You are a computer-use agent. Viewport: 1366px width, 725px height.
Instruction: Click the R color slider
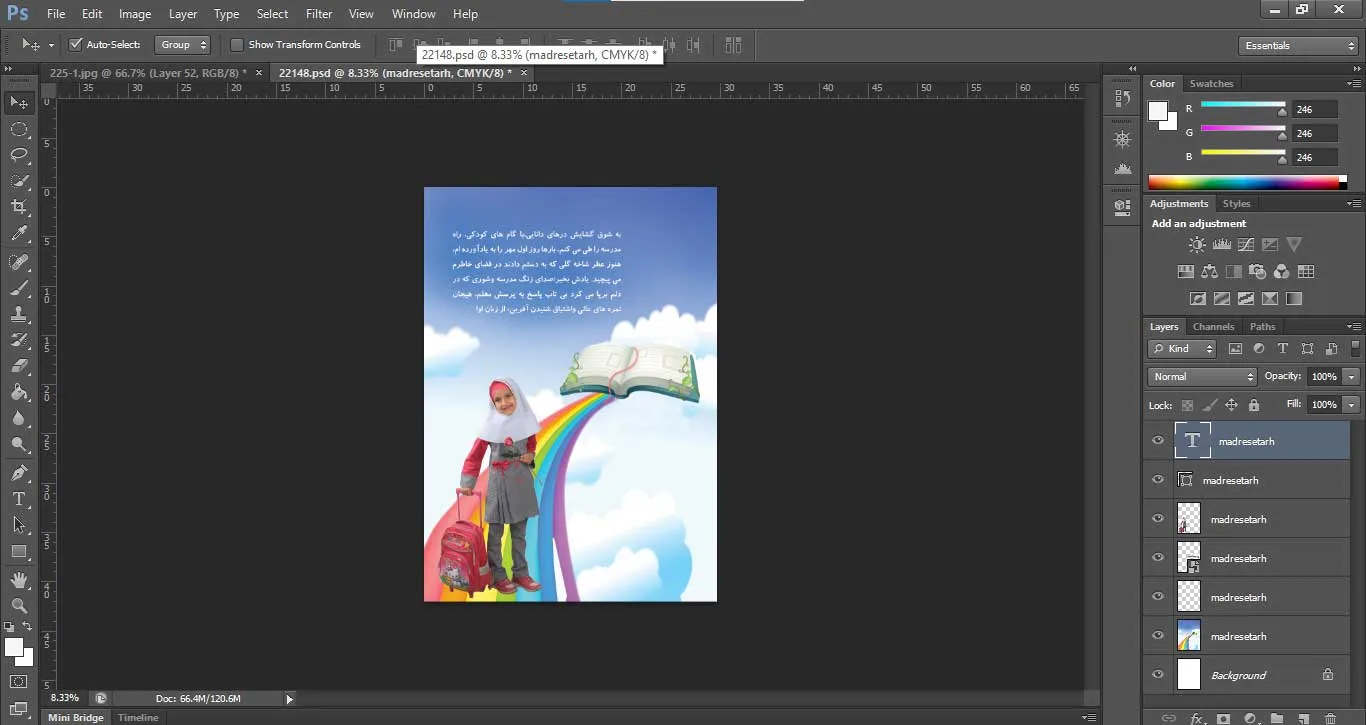click(1243, 105)
